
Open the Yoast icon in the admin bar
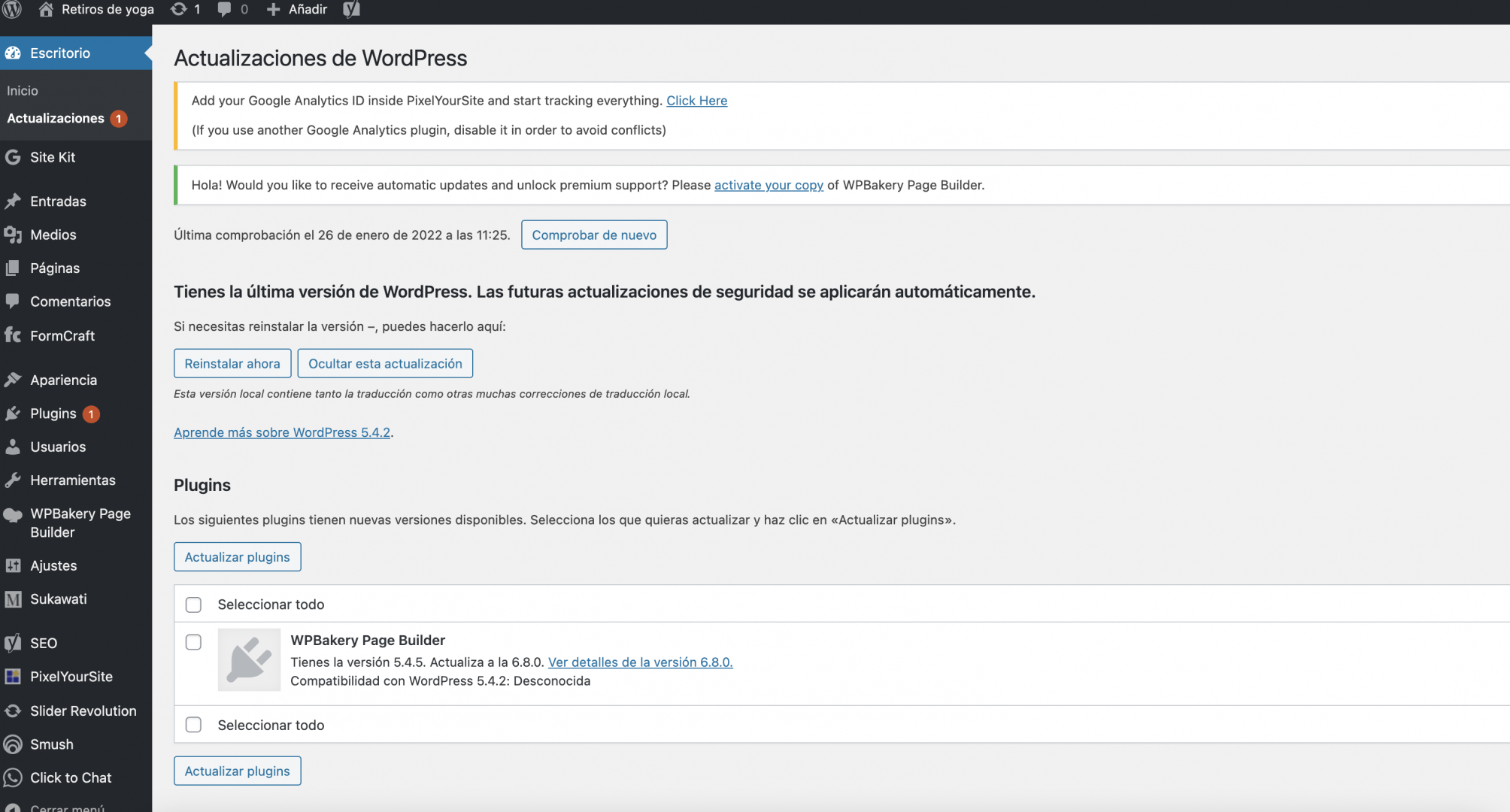351,9
